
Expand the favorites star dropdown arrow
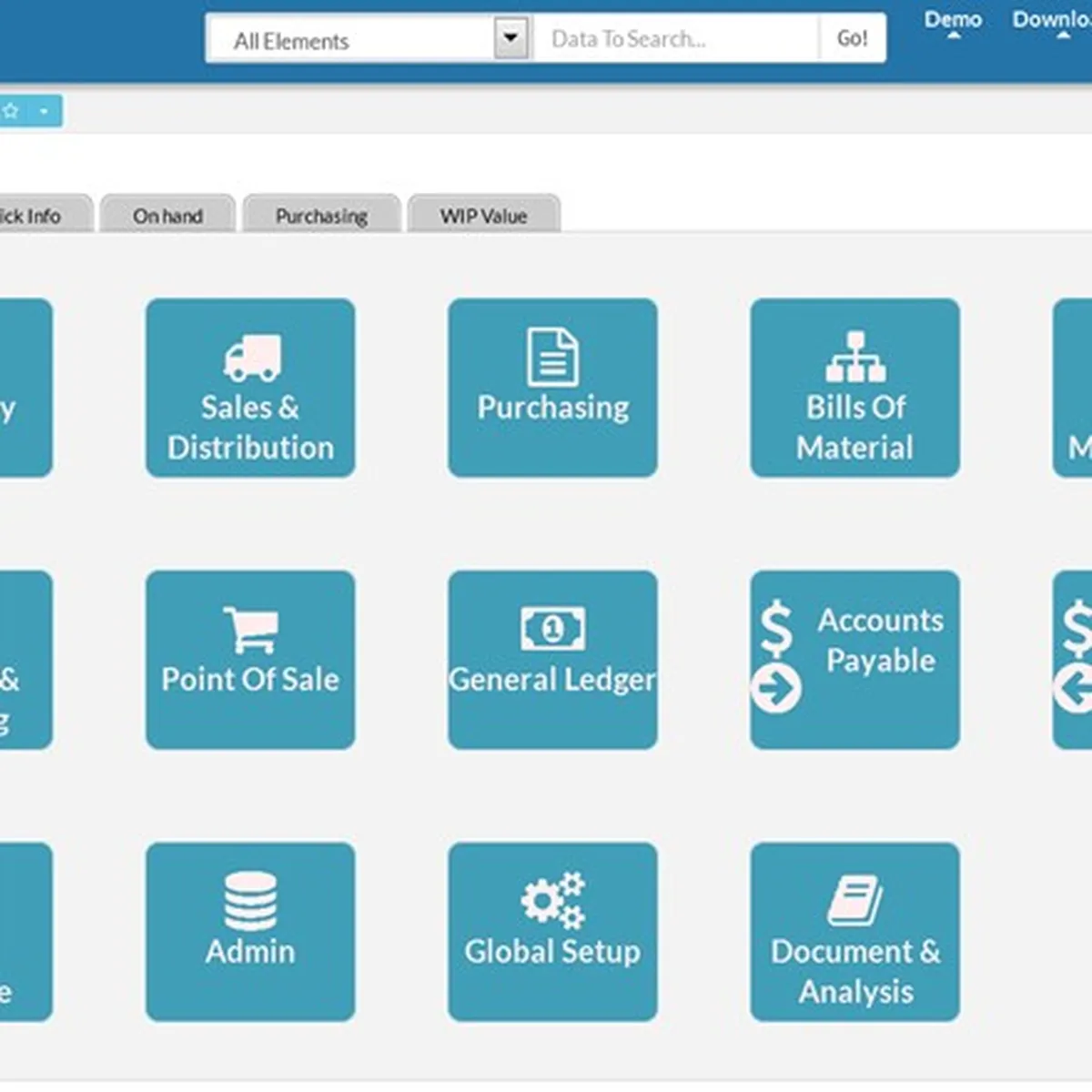[44, 111]
